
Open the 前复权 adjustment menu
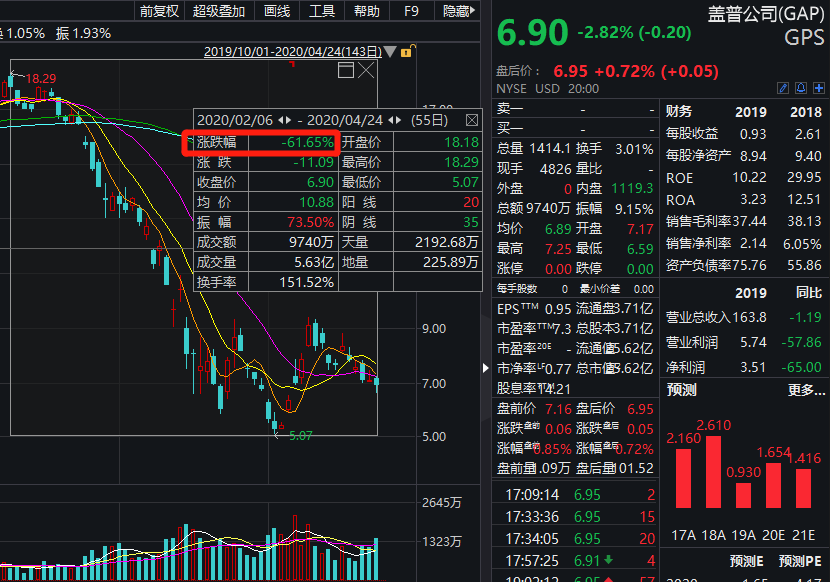coord(158,11)
